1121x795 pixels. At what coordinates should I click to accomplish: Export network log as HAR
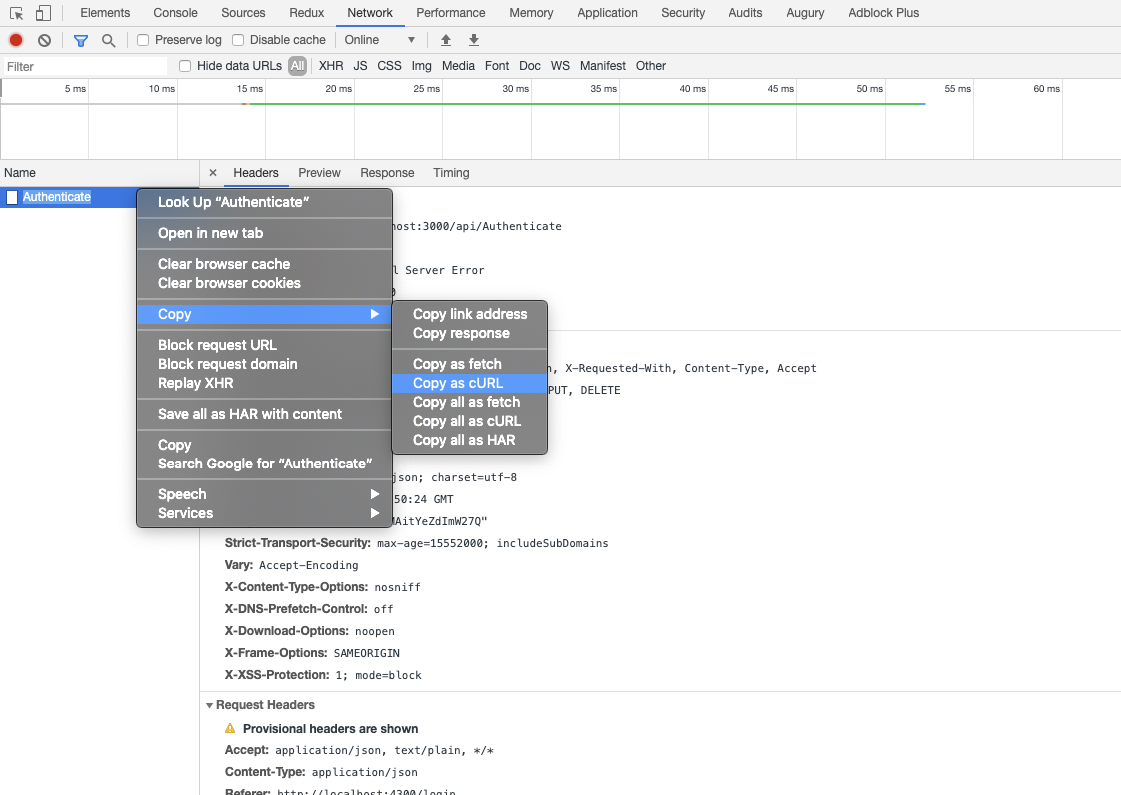click(473, 39)
